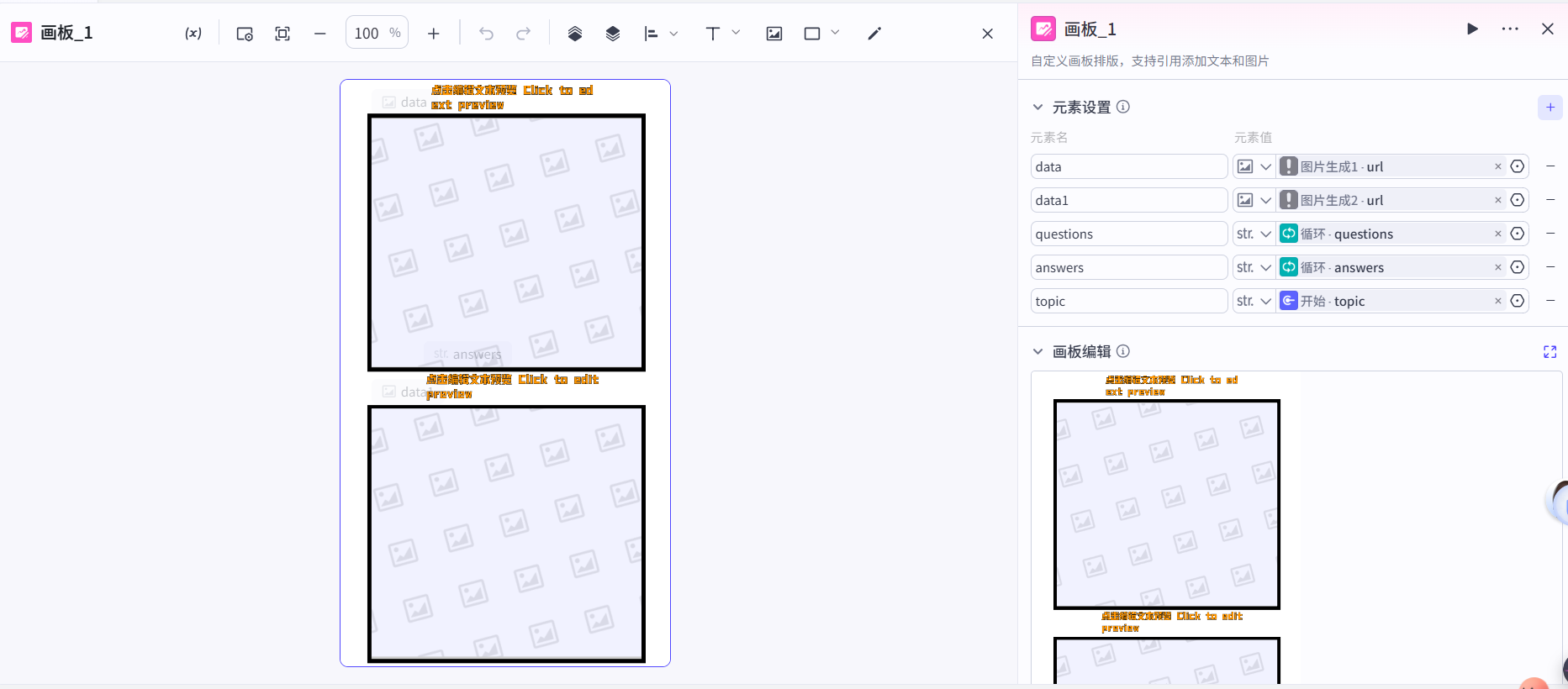Click the top orange text preview on canvas

tap(512, 97)
